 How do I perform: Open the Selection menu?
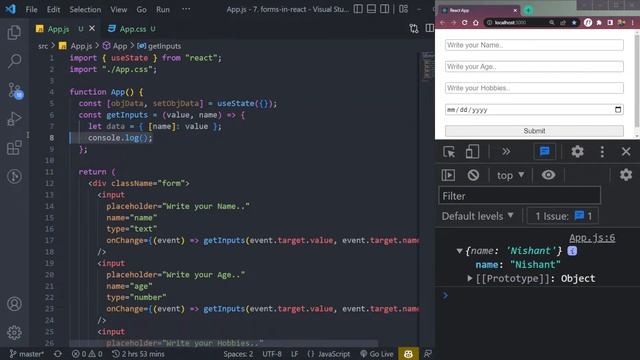pos(85,9)
